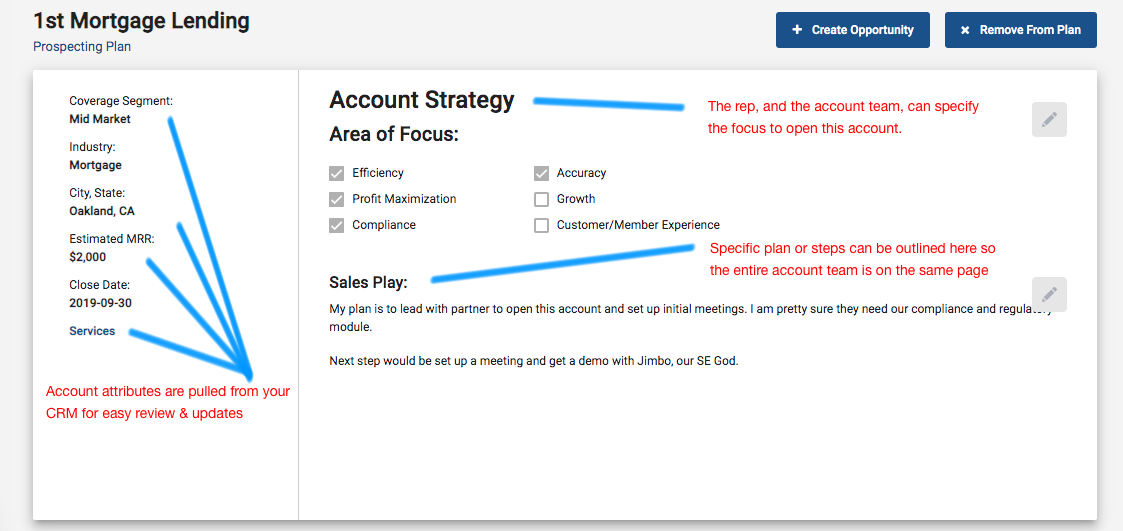This screenshot has height=531, width=1123.
Task: Click the Close Date 2019-09-30 value
Action: (100, 302)
